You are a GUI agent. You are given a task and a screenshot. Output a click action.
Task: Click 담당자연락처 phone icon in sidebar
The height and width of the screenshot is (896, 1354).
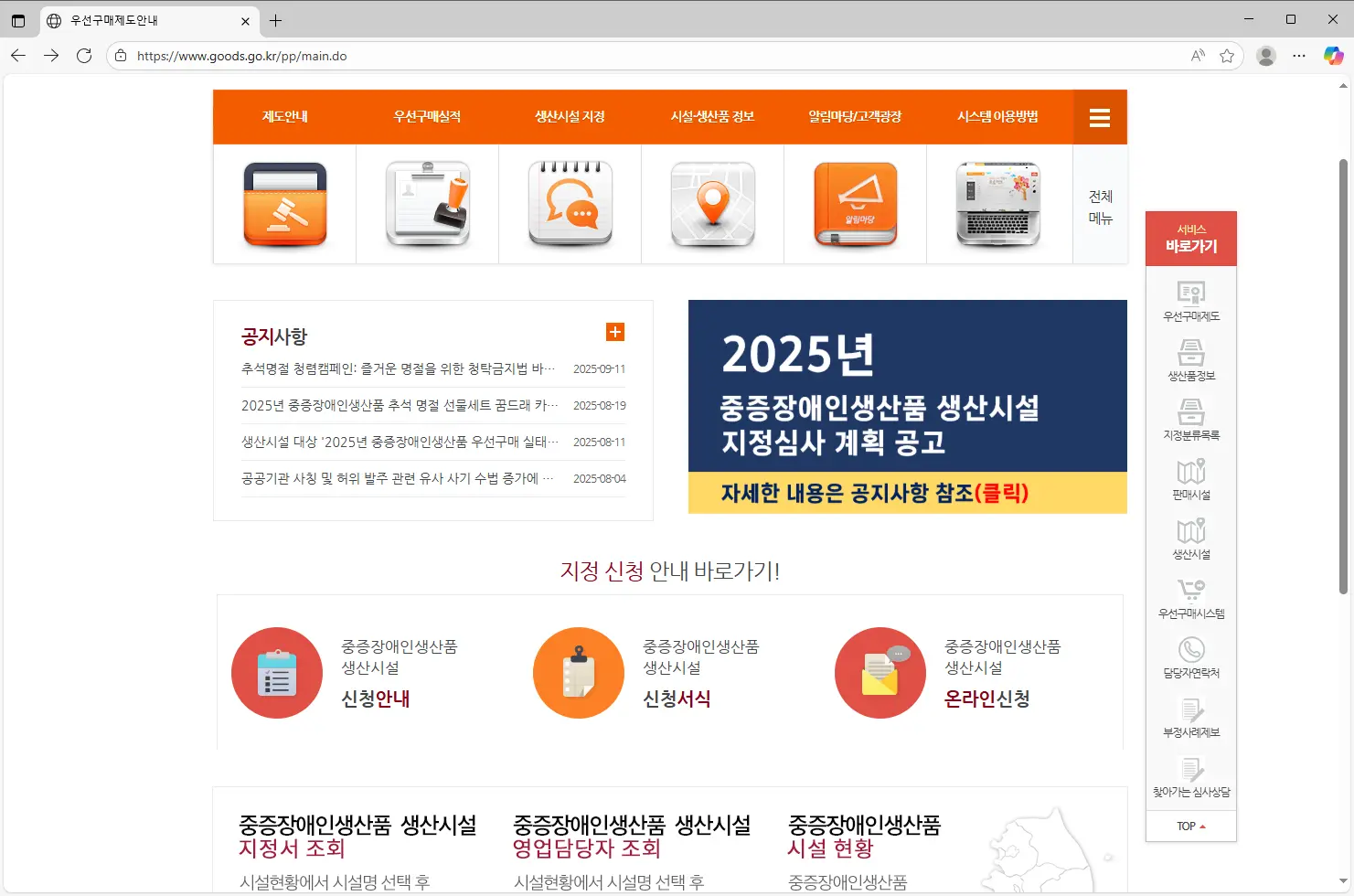pyautogui.click(x=1191, y=649)
